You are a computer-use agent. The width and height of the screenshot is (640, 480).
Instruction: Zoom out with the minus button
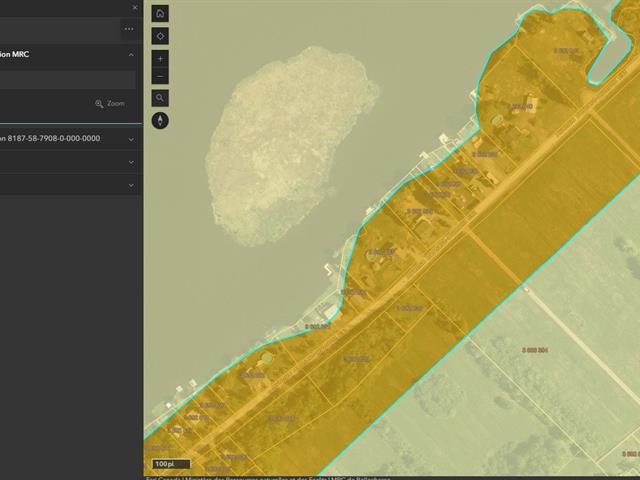pyautogui.click(x=161, y=76)
